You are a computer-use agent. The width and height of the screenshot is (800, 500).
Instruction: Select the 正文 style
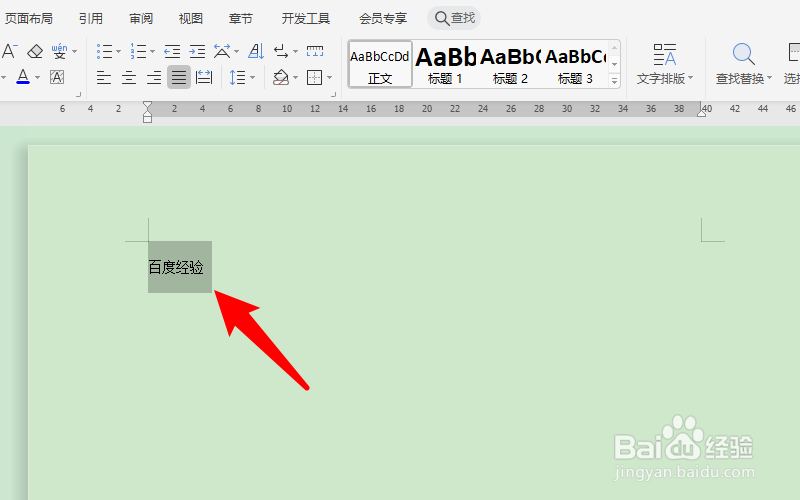(x=380, y=65)
